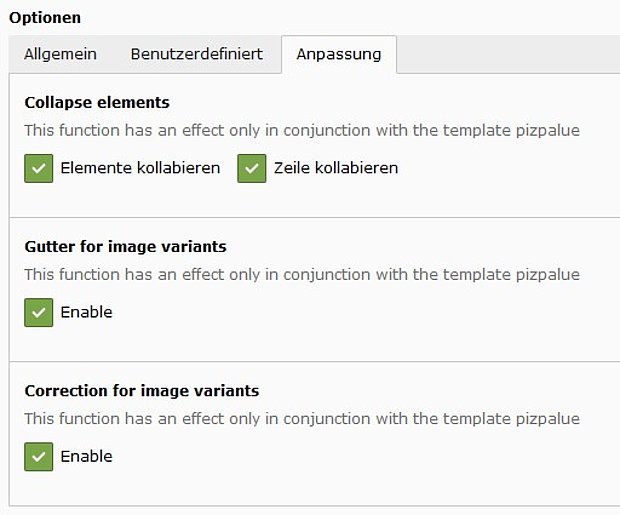The image size is (620, 515).
Task: Click the Optionen title at top
Action: pyautogui.click(x=45, y=17)
